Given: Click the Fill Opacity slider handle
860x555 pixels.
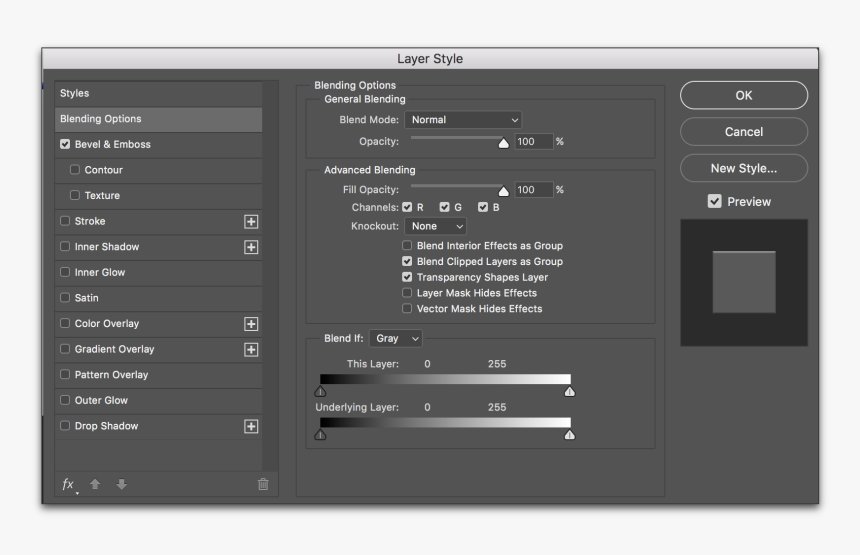Looking at the screenshot, I should (503, 191).
